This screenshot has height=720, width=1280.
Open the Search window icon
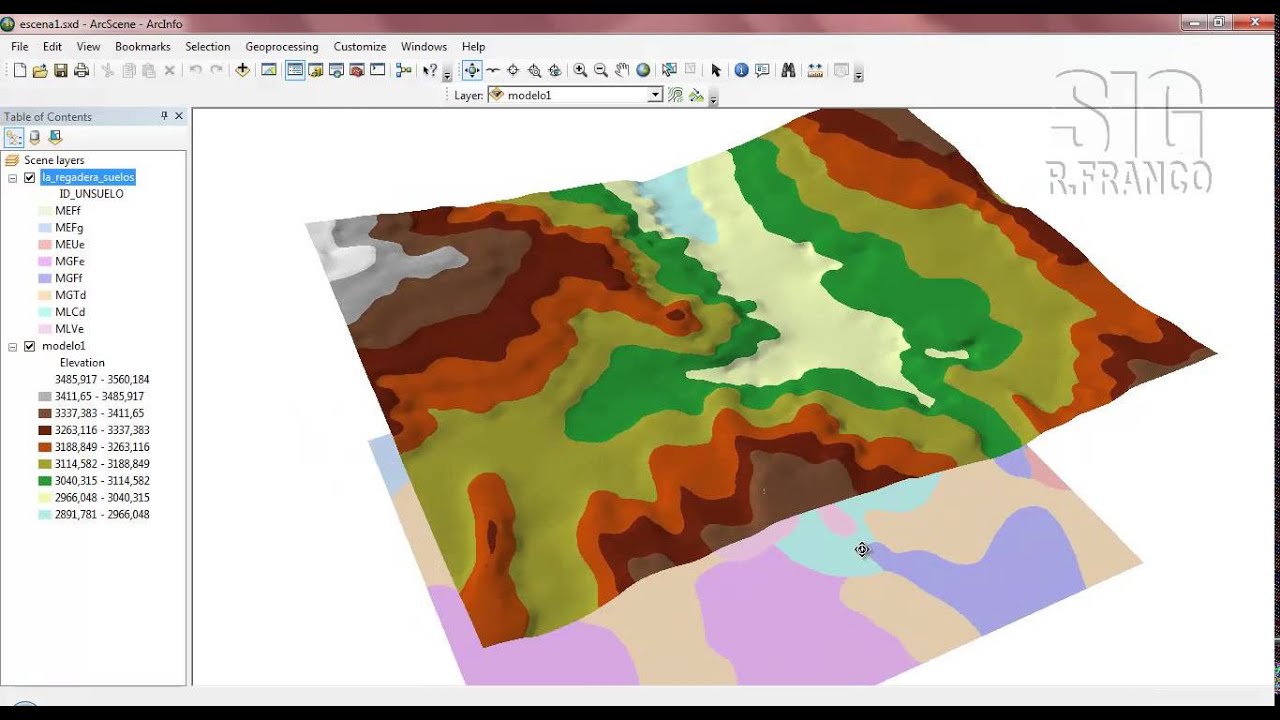pos(336,70)
